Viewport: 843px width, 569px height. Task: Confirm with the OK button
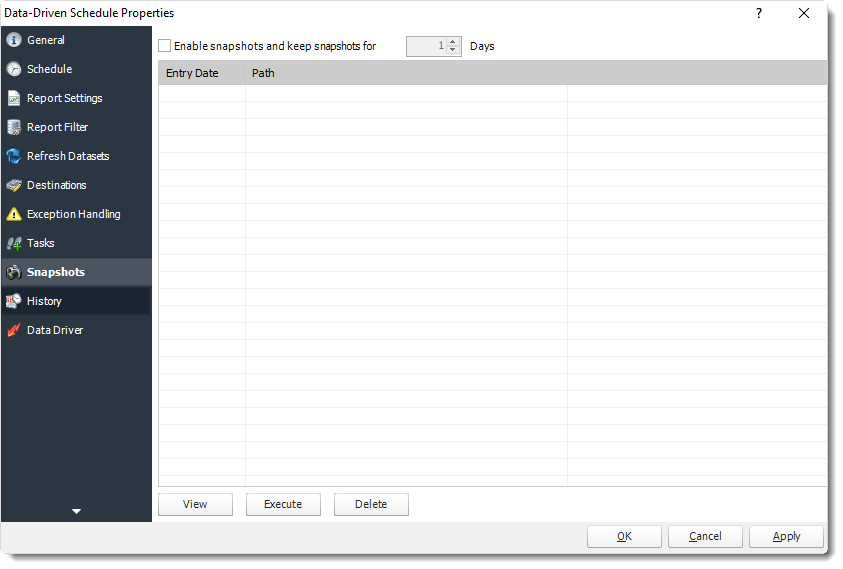tap(624, 536)
